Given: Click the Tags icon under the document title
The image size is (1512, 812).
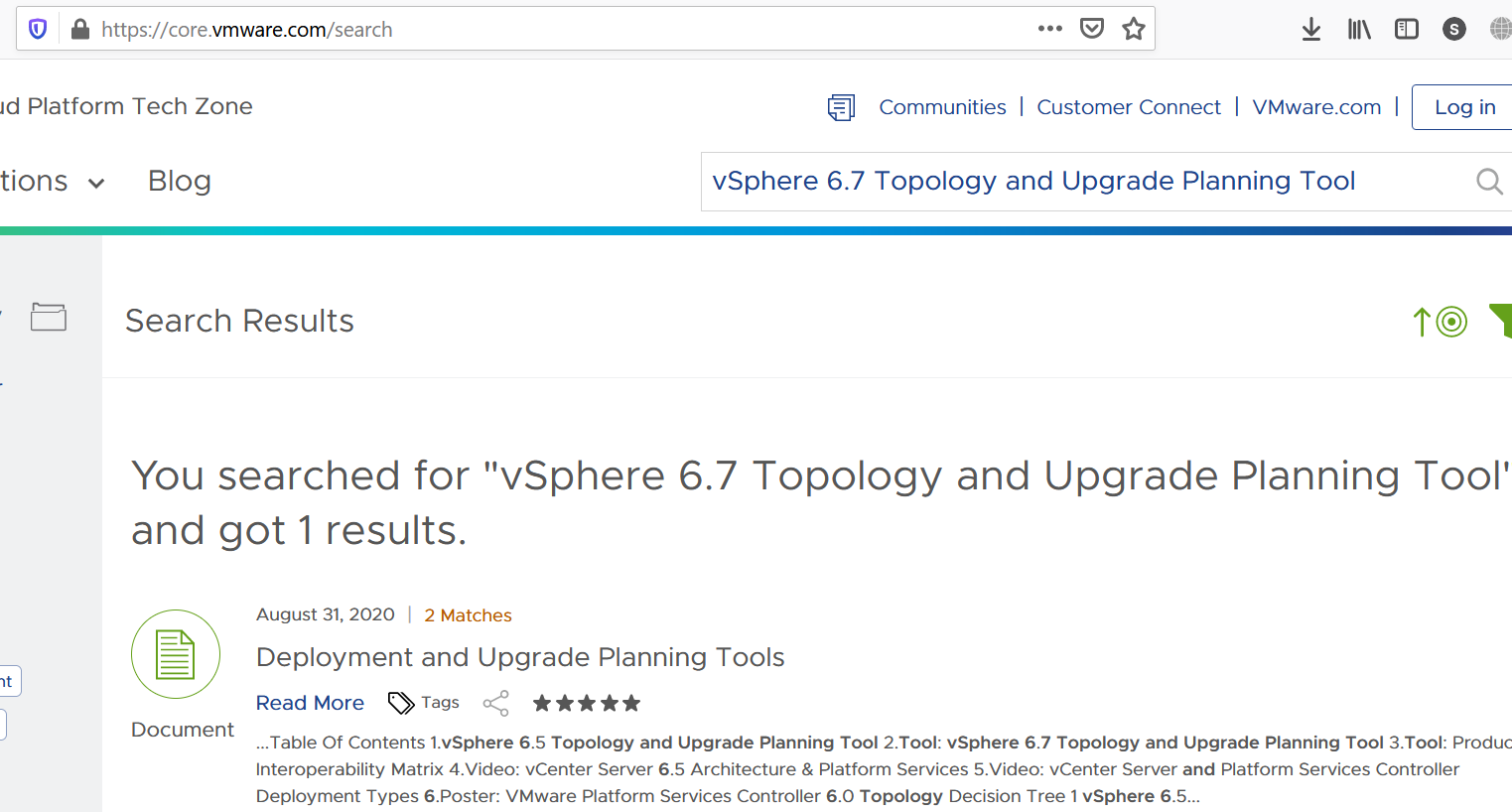Looking at the screenshot, I should coord(401,702).
